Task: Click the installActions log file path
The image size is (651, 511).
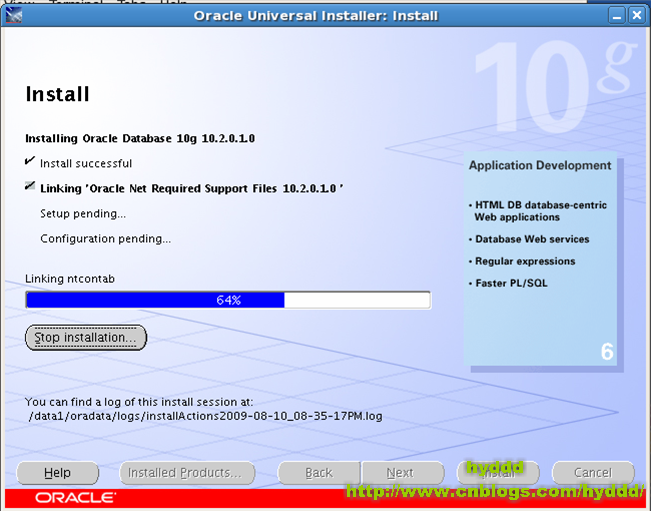Action: click(x=206, y=416)
